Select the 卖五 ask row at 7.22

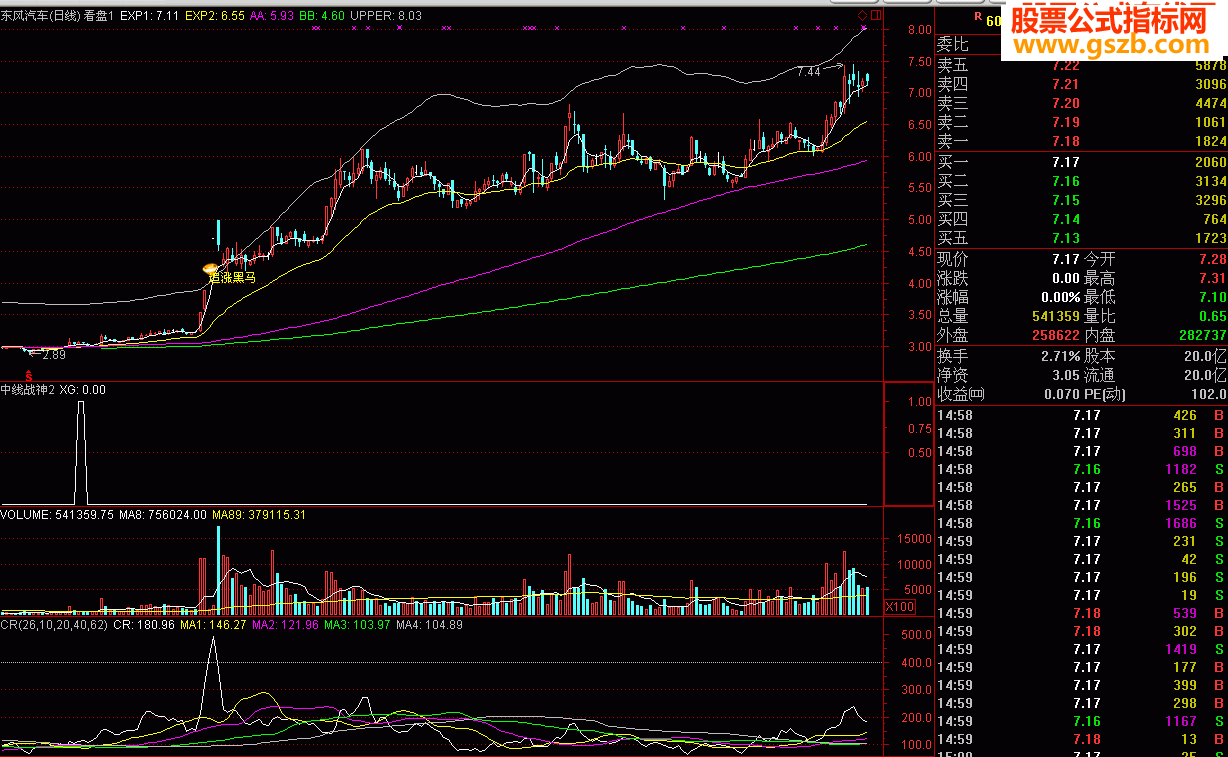1081,65
